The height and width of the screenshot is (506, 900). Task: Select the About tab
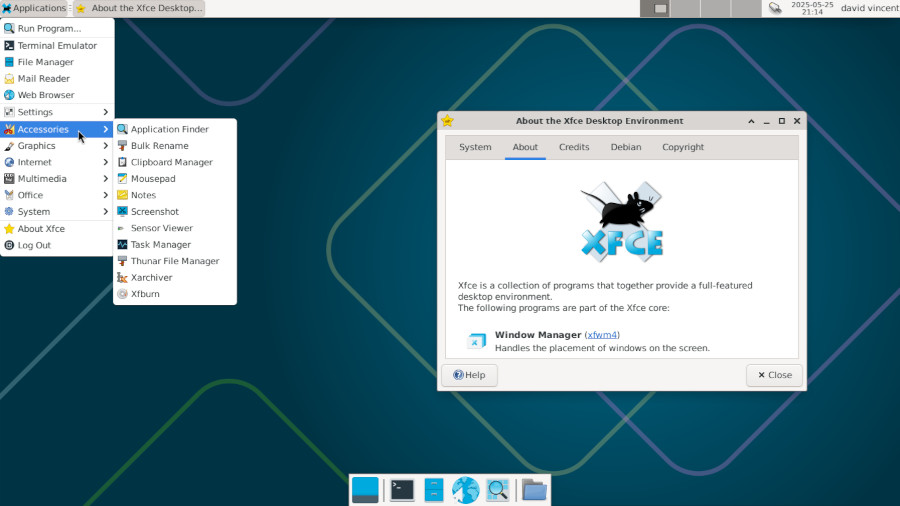tap(525, 147)
